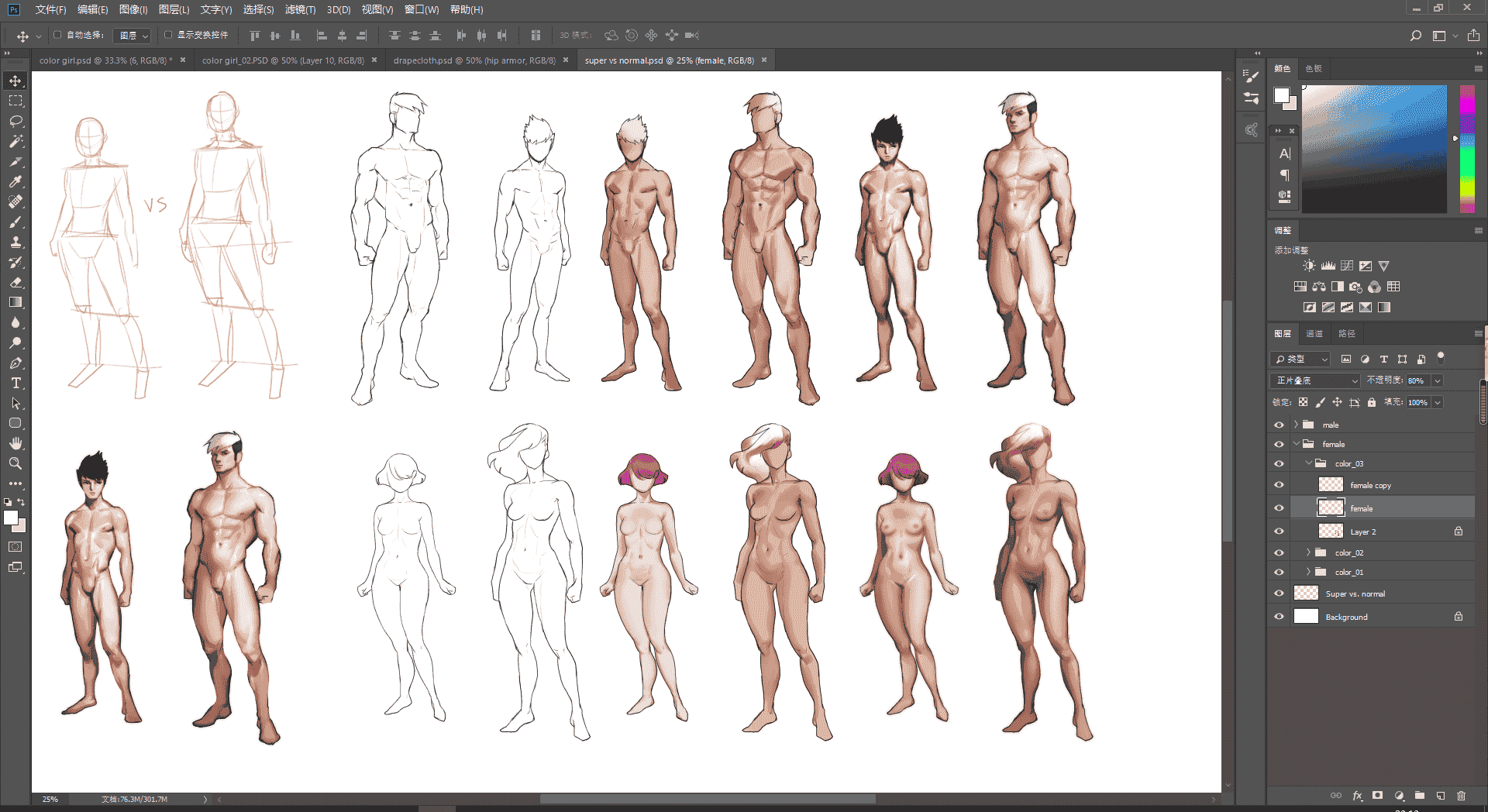Open the layer opacity dropdown arrow at 80%
The width and height of the screenshot is (1488, 812).
point(1438,380)
